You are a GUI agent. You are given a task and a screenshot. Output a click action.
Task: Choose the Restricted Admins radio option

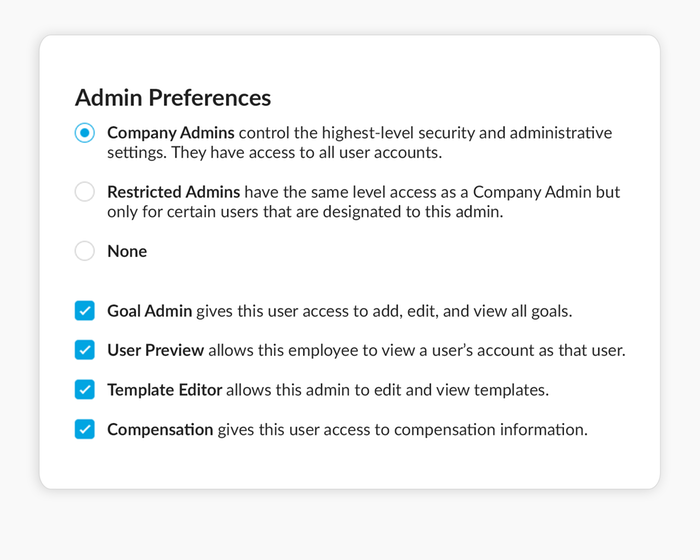click(85, 192)
